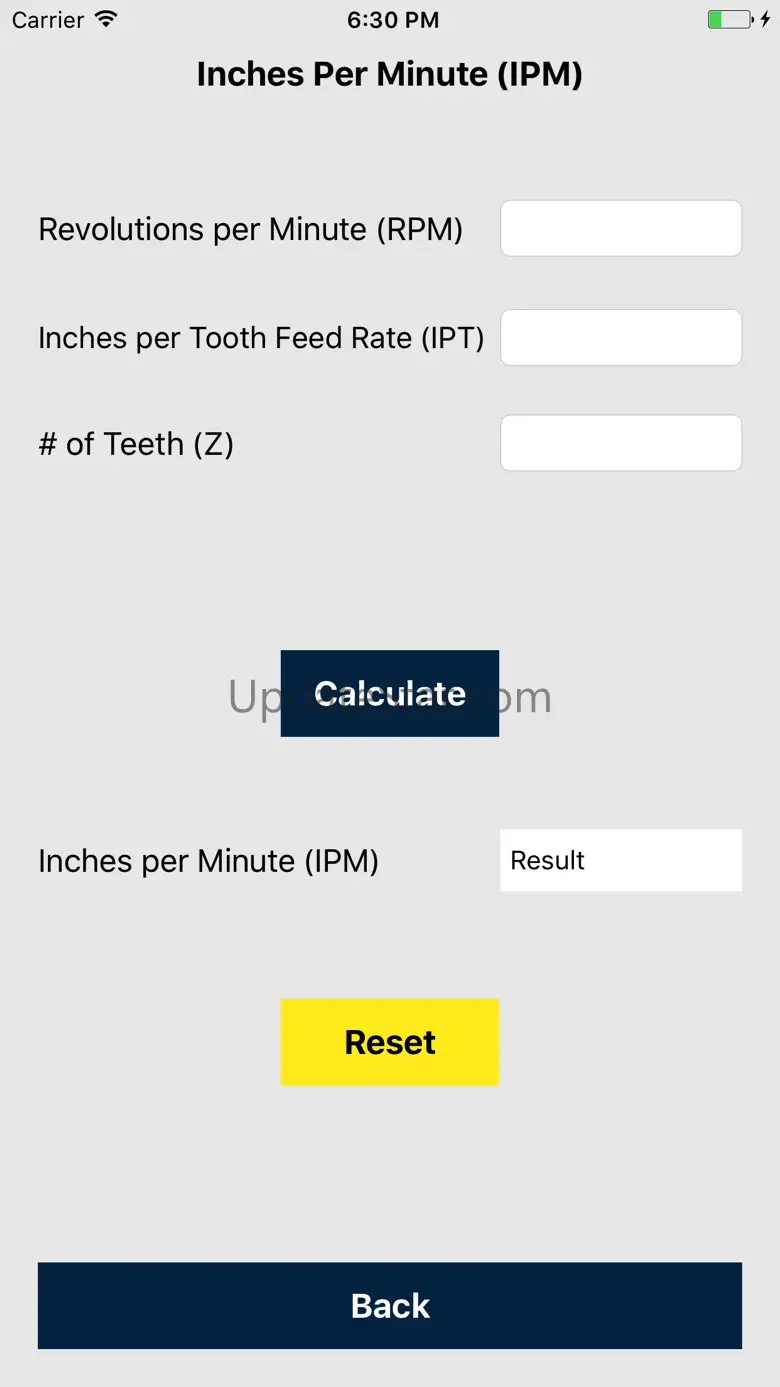Tap the Result output field
Viewport: 780px width, 1387px height.
620,860
